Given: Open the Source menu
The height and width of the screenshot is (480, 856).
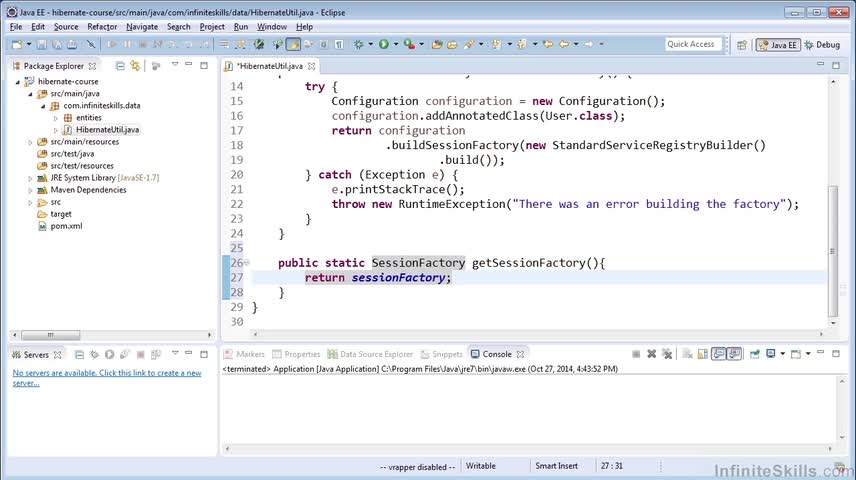Looking at the screenshot, I should 66,26.
